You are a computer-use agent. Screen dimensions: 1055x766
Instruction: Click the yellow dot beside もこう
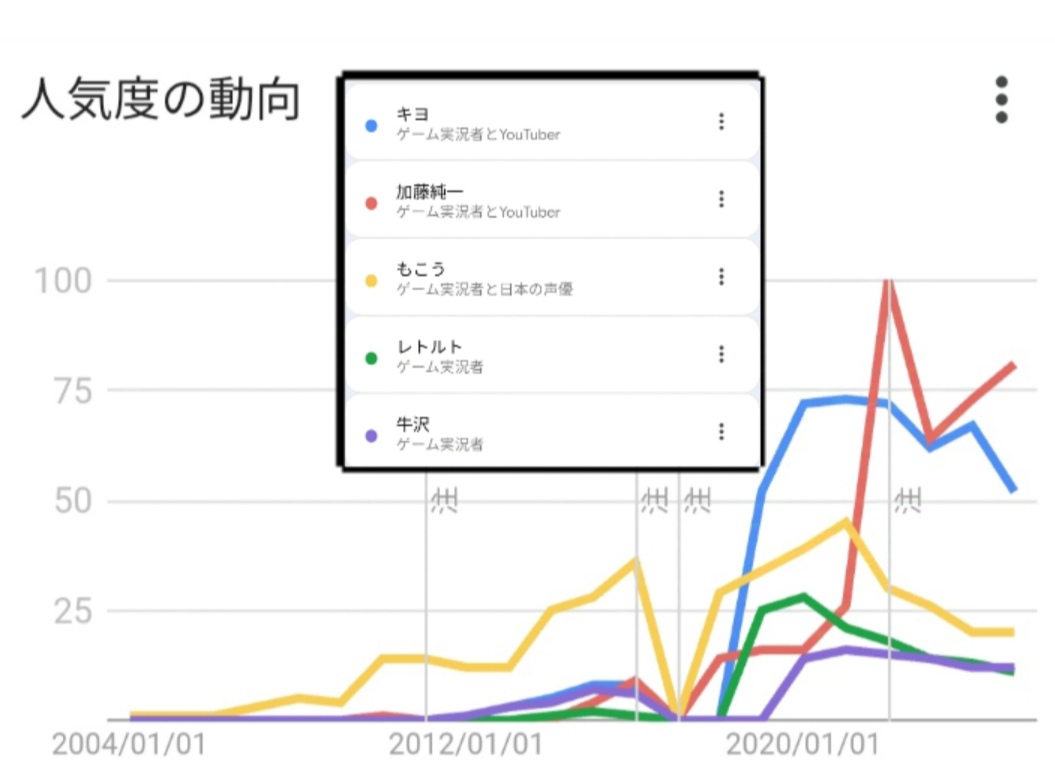click(371, 281)
